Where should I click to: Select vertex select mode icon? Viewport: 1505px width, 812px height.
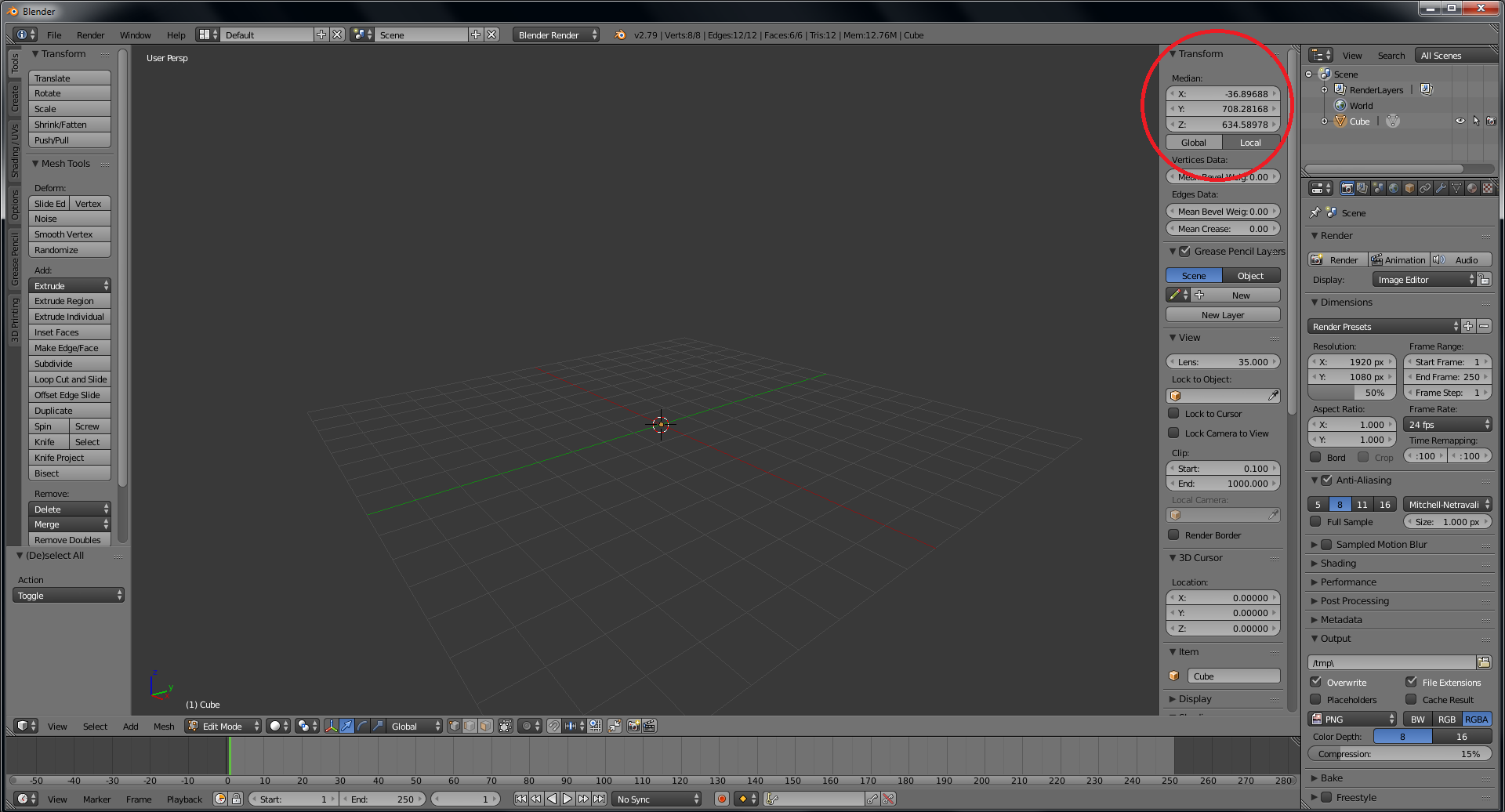tap(455, 726)
